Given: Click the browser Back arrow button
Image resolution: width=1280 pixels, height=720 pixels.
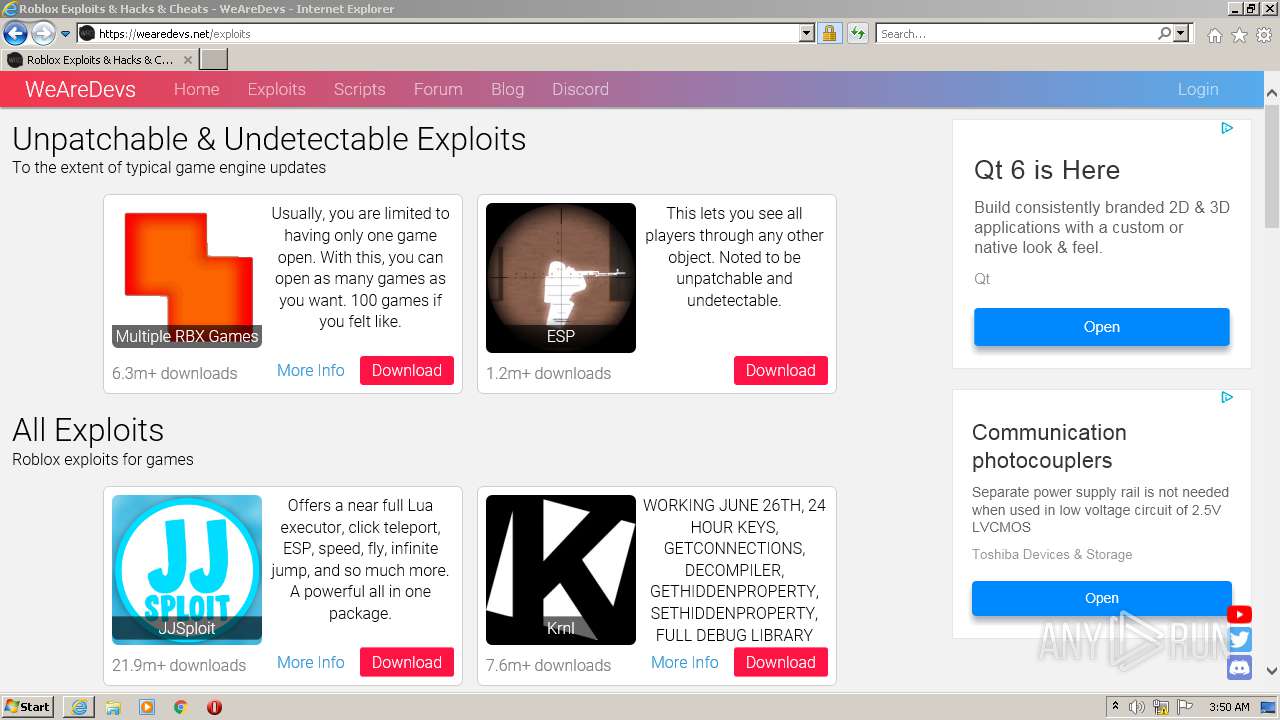Looking at the screenshot, I should pyautogui.click(x=15, y=33).
